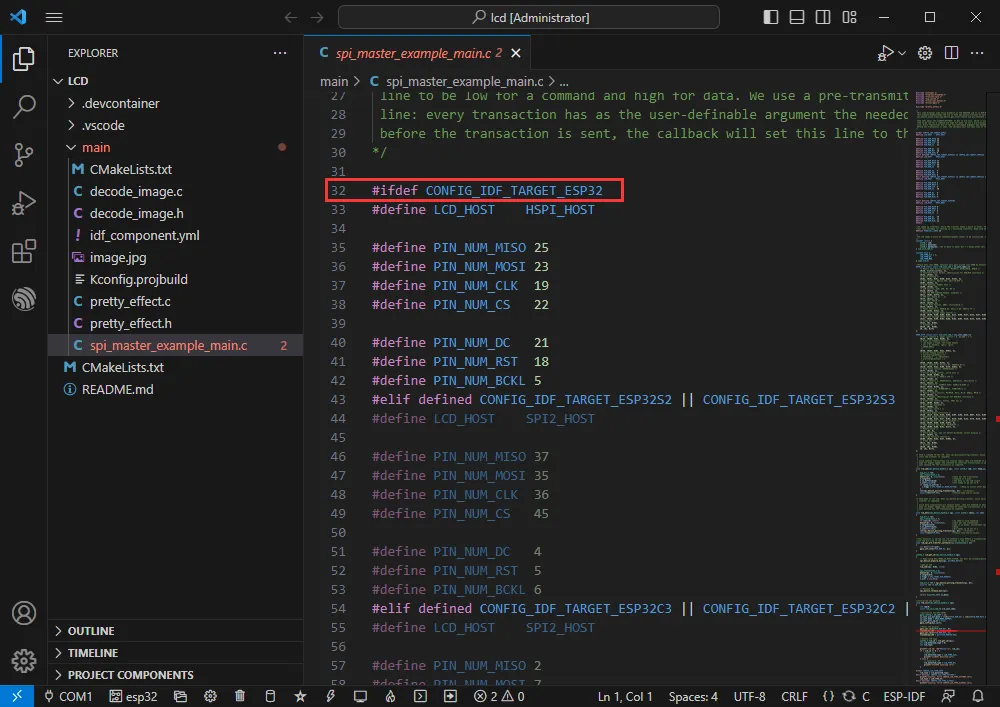Click the ESP-IDF flash bolt icon
The height and width of the screenshot is (707, 1000).
(329, 695)
